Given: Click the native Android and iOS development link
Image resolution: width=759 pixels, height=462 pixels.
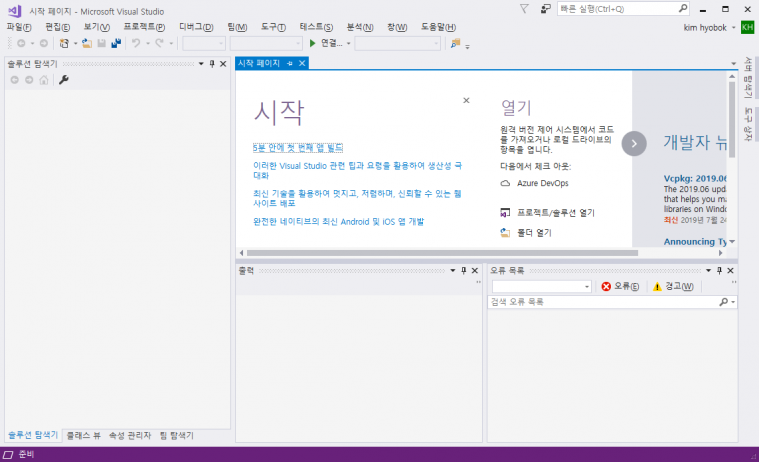Looking at the screenshot, I should [338, 222].
